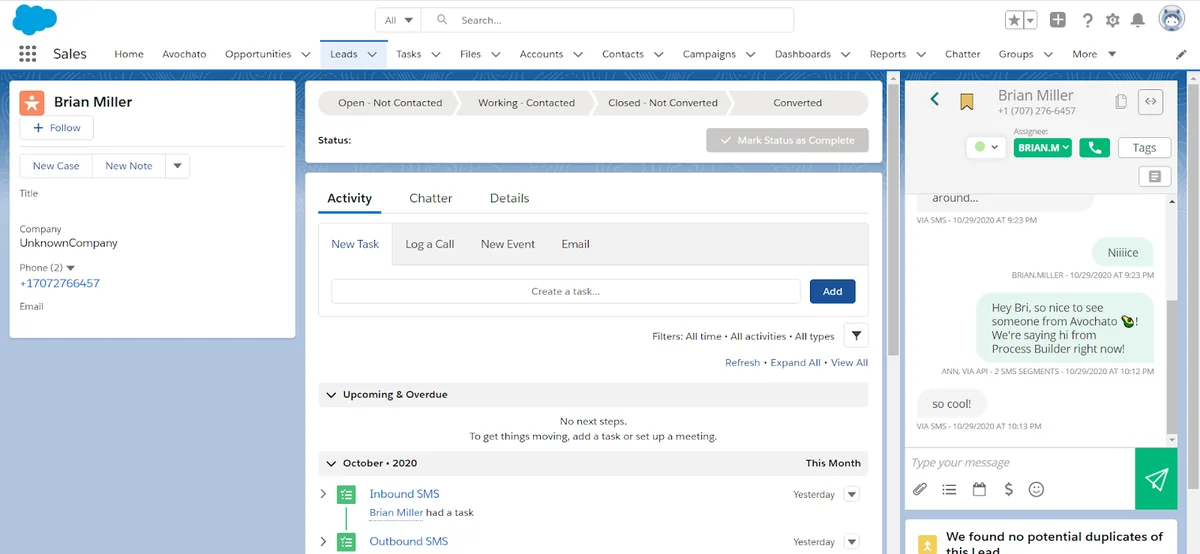The width and height of the screenshot is (1200, 554).
Task: Send message with paper plane button
Action: (1156, 479)
